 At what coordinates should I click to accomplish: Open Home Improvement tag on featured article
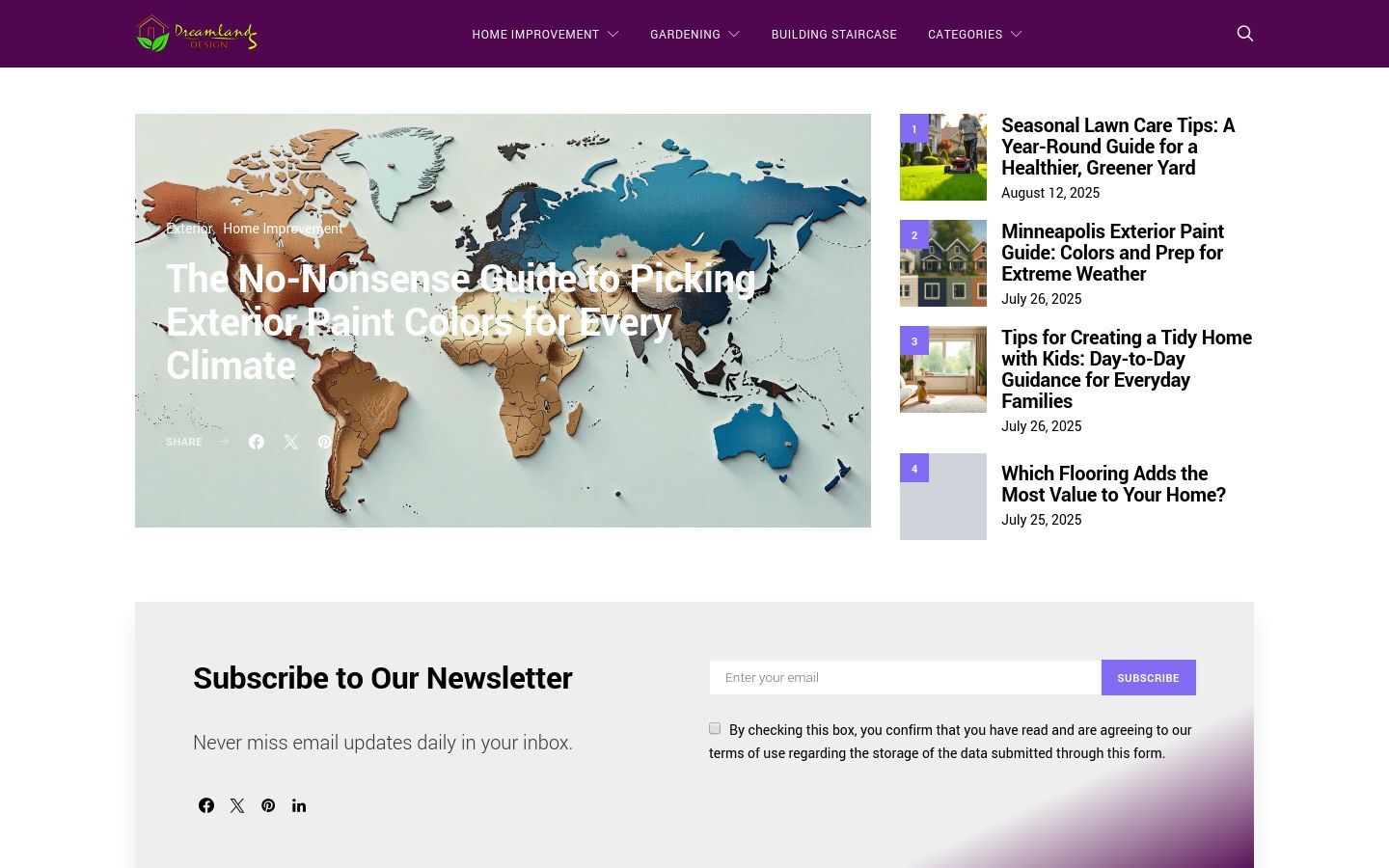coord(283,229)
